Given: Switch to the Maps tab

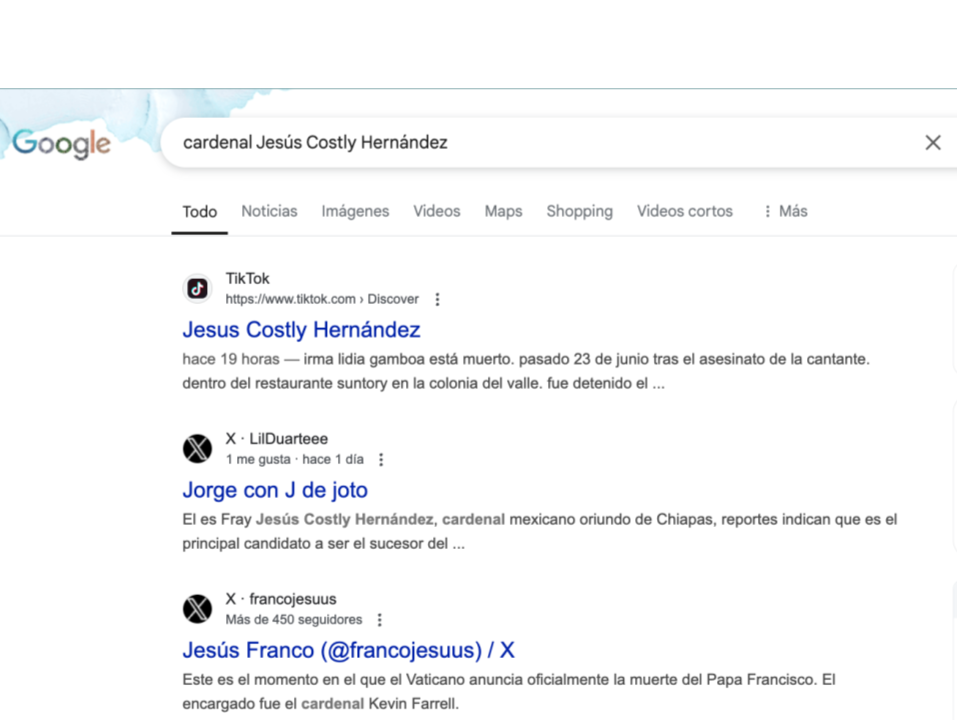Looking at the screenshot, I should tap(503, 211).
